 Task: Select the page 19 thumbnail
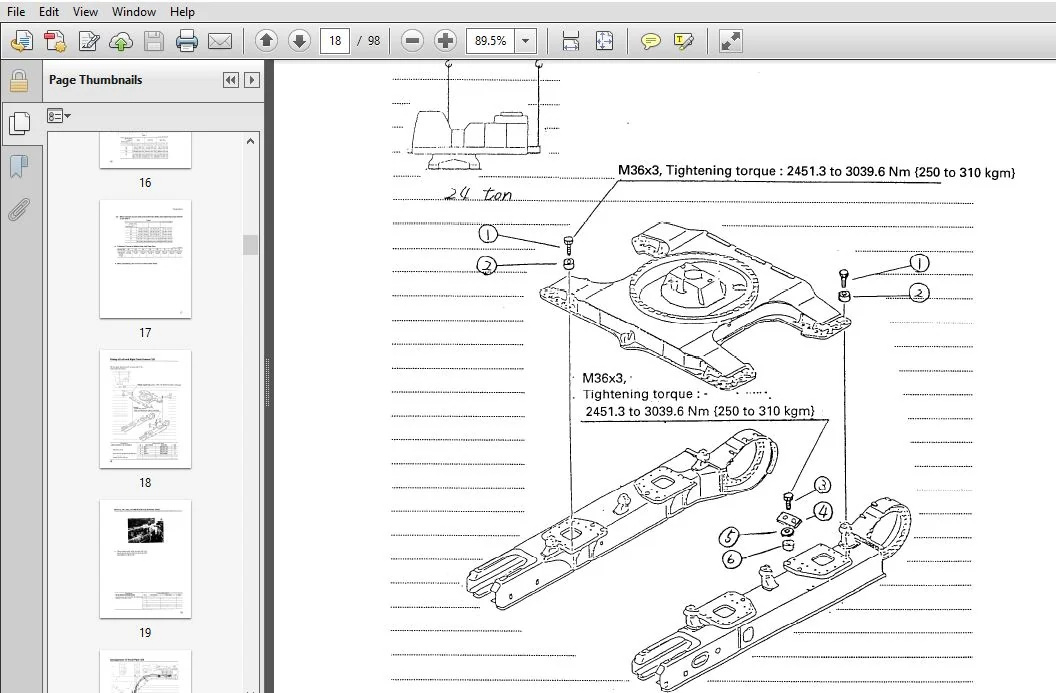tap(145, 559)
